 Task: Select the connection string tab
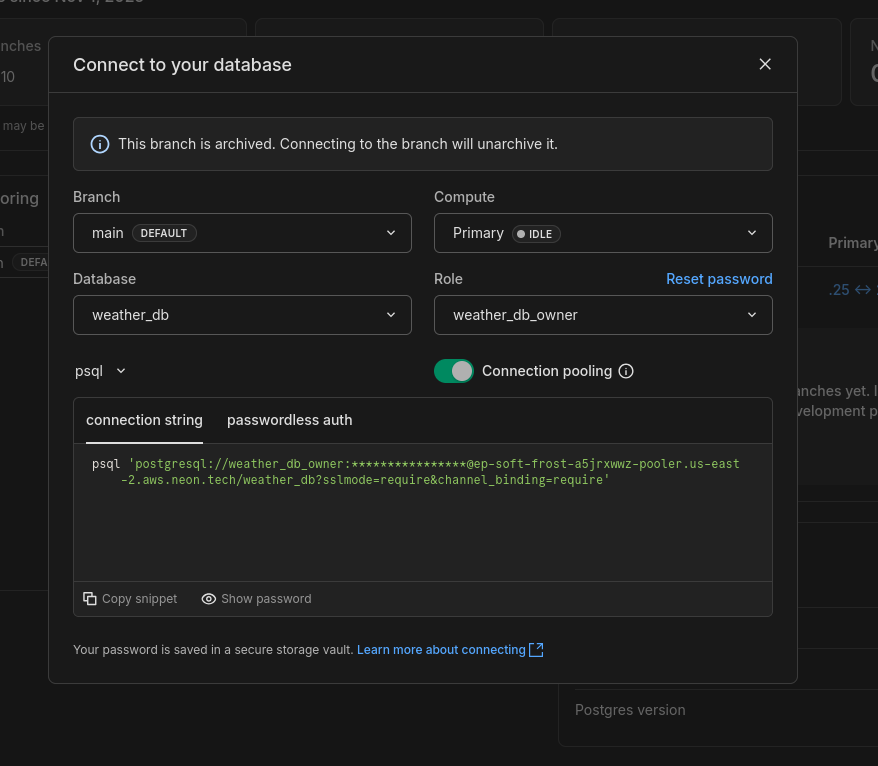coord(144,420)
